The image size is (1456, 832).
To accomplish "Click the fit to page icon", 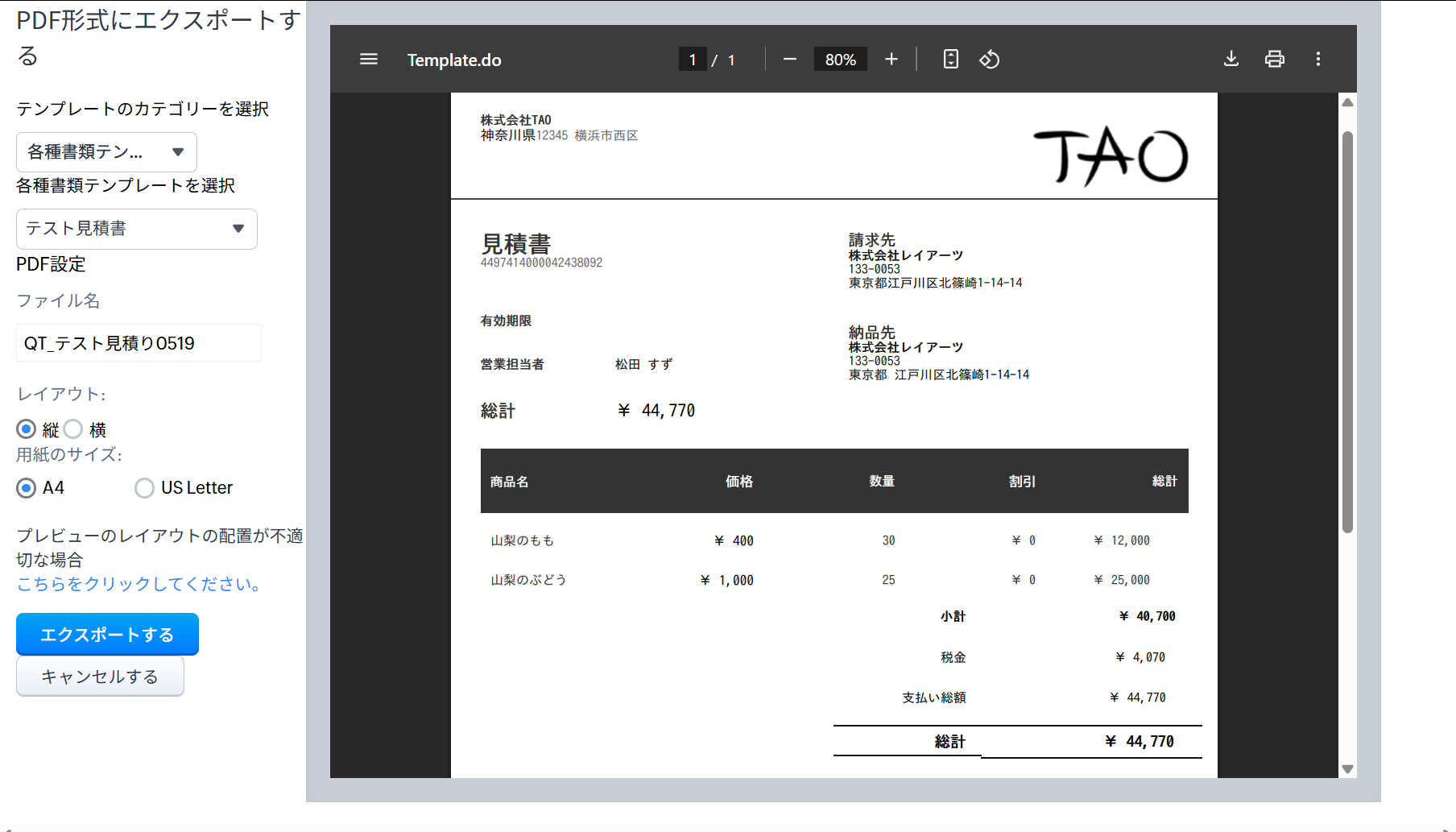I will point(950,60).
